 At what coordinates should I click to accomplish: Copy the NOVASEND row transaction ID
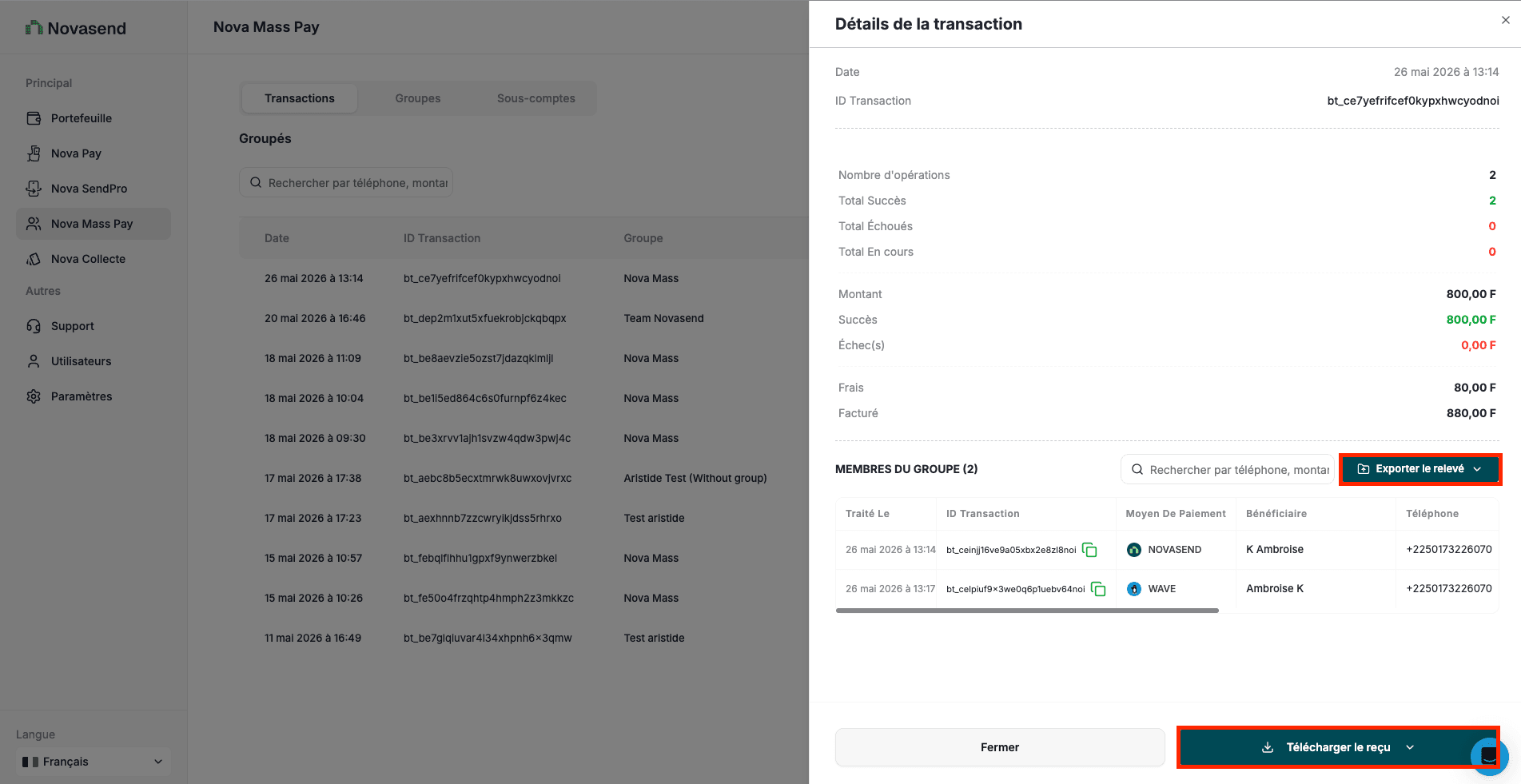pos(1089,550)
